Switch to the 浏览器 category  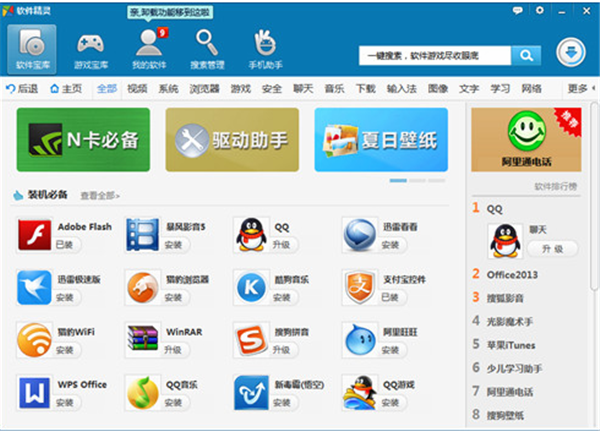(204, 88)
